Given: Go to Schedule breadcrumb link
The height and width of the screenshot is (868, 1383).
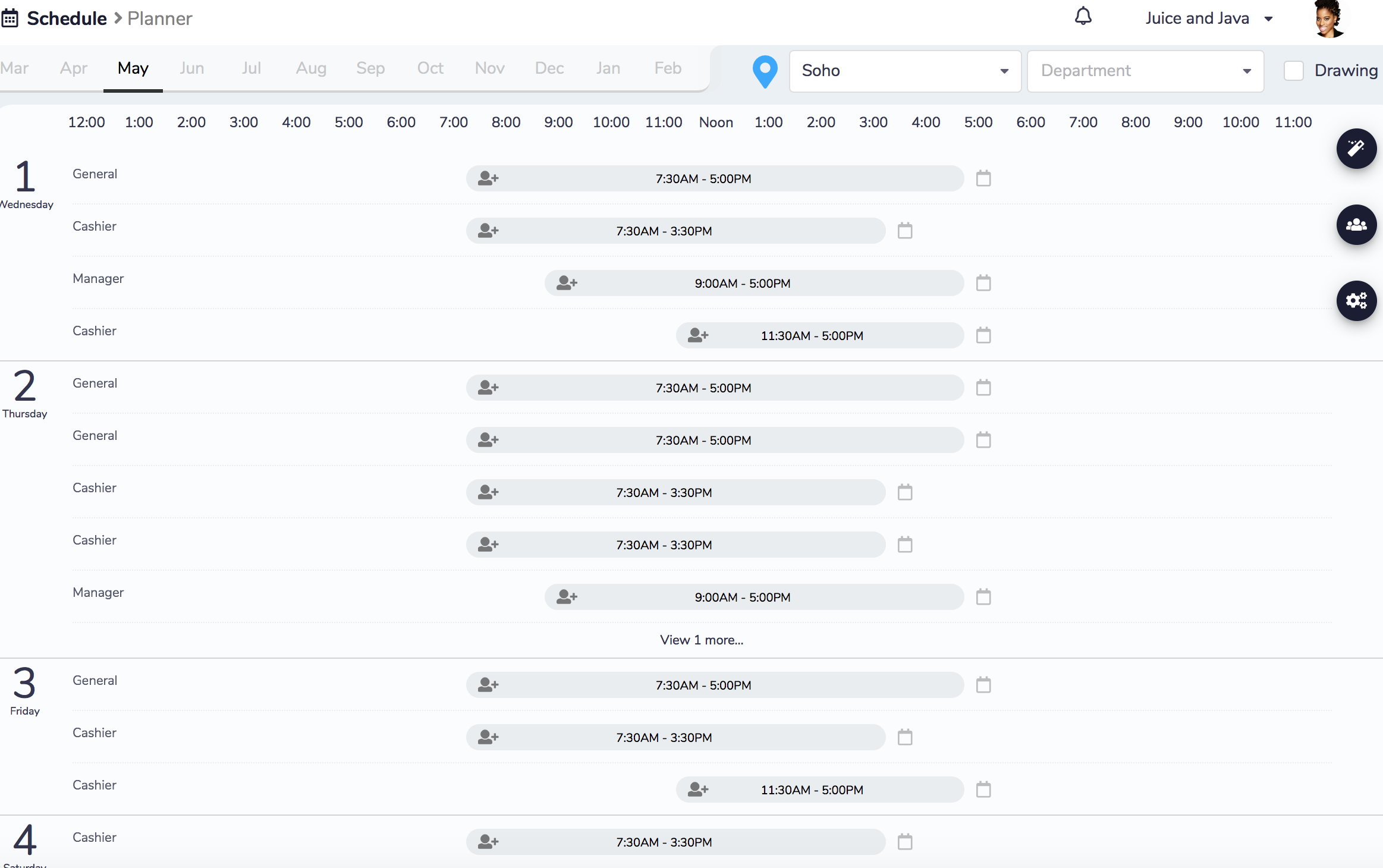Looking at the screenshot, I should pos(67,18).
